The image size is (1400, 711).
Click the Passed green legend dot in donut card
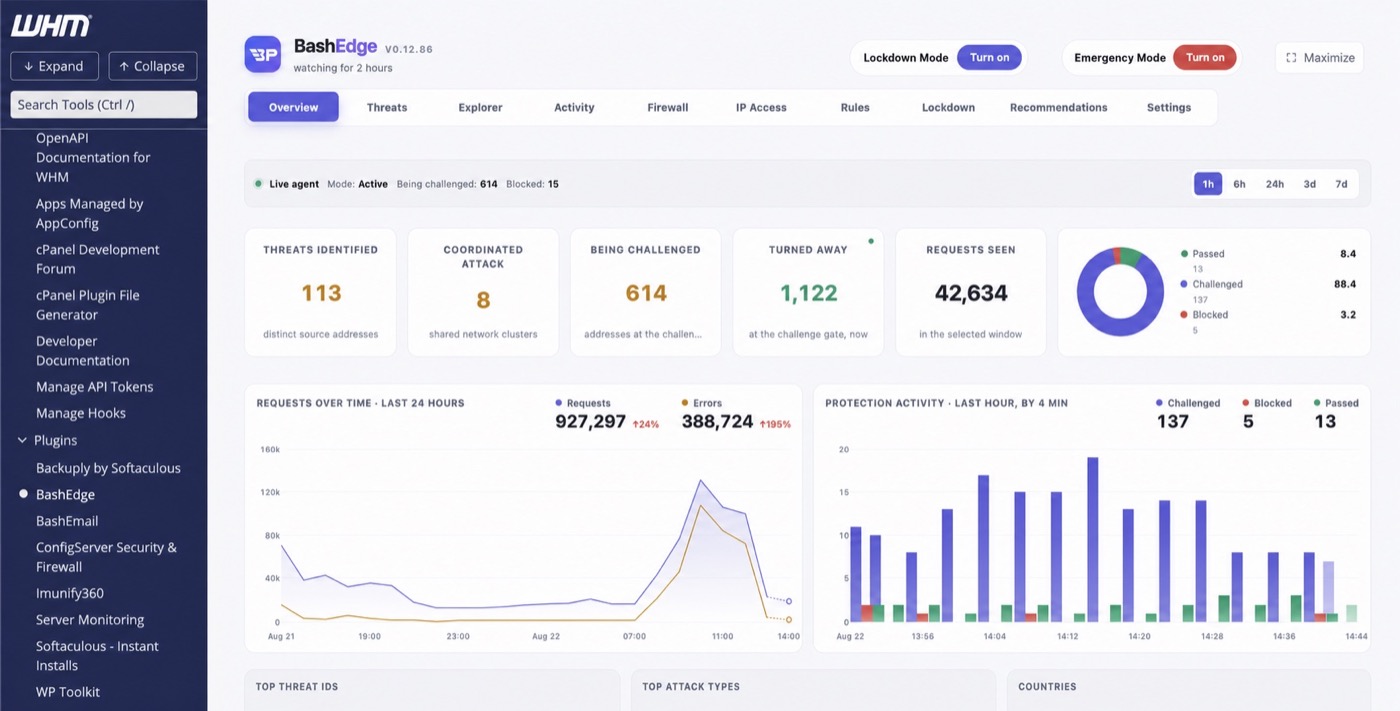1185,254
